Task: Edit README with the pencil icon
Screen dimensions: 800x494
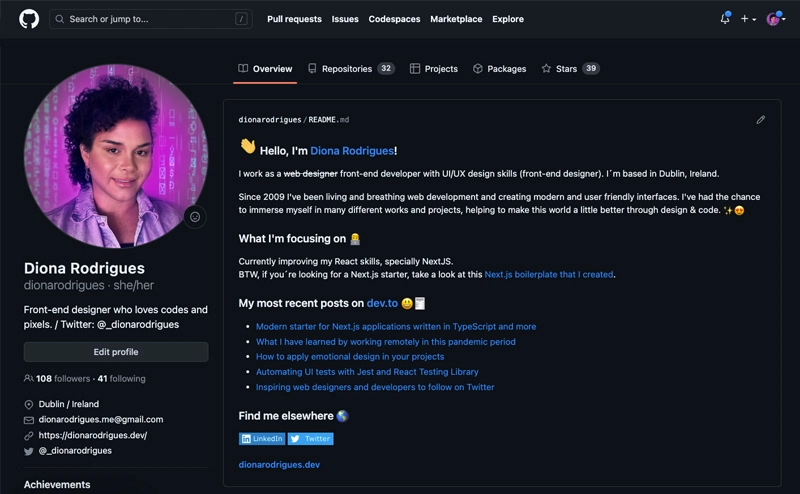Action: [x=761, y=119]
